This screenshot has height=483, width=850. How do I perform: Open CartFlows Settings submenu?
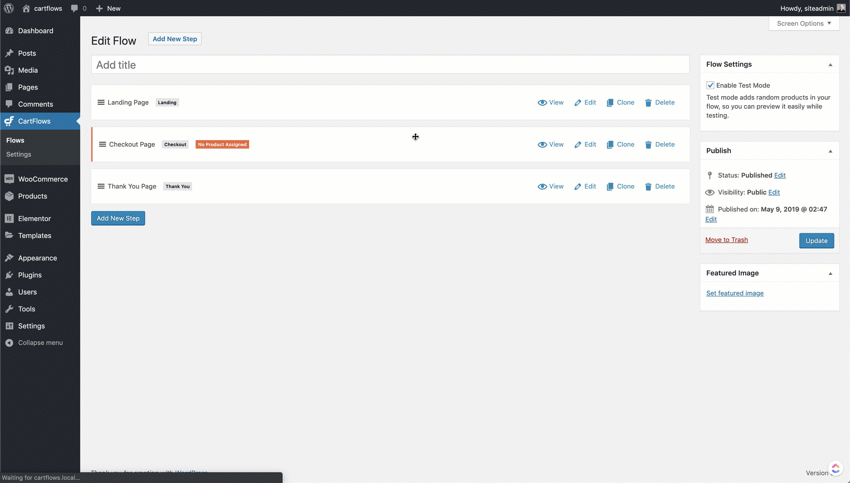[18, 154]
